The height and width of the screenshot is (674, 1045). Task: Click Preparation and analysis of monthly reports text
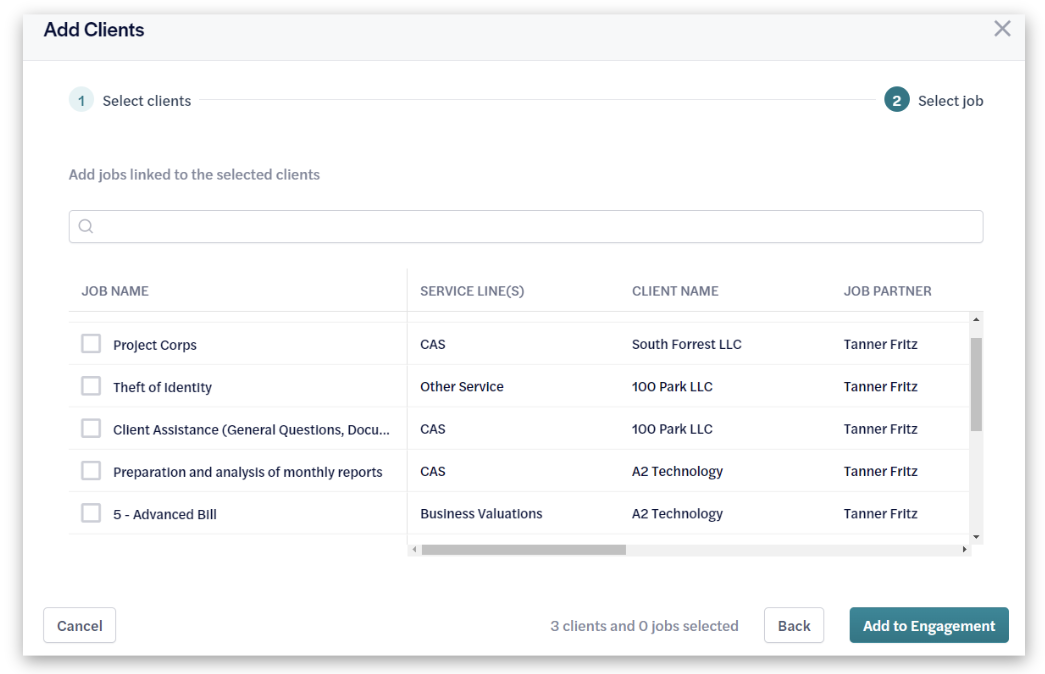(248, 472)
